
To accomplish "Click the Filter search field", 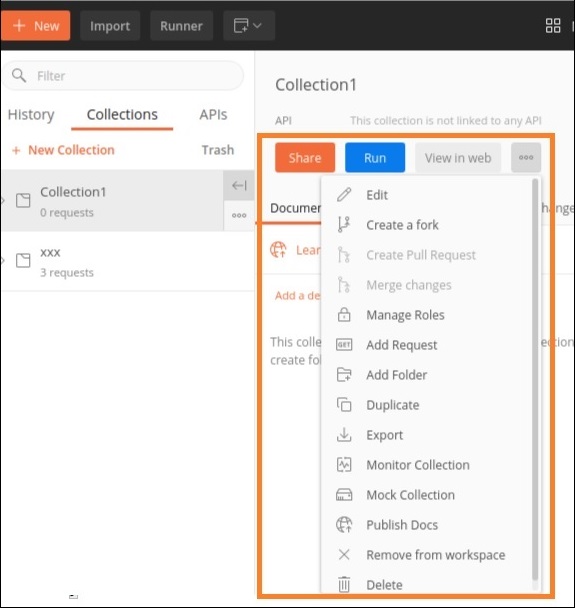I will (123, 76).
